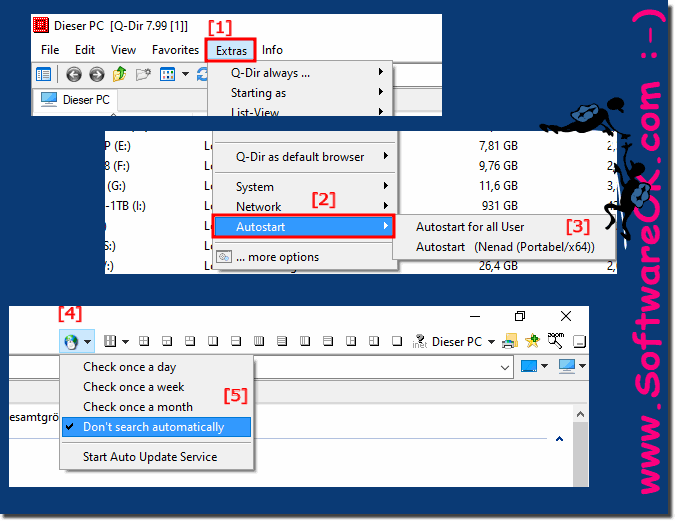The height and width of the screenshot is (521, 675).
Task: Expand the update-check dropdown arrow
Action: (x=87, y=342)
